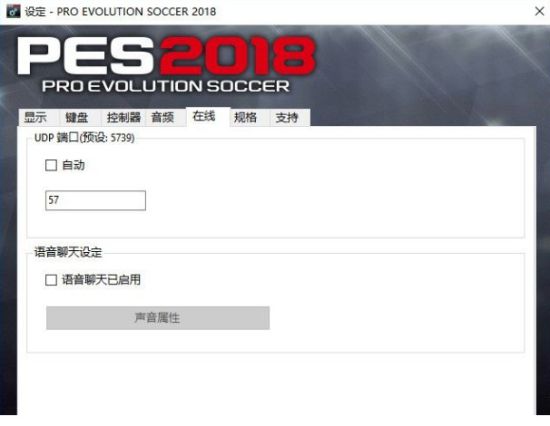This screenshot has width=550, height=426.
Task: Select the 控制器 tab
Action: pyautogui.click(x=123, y=117)
